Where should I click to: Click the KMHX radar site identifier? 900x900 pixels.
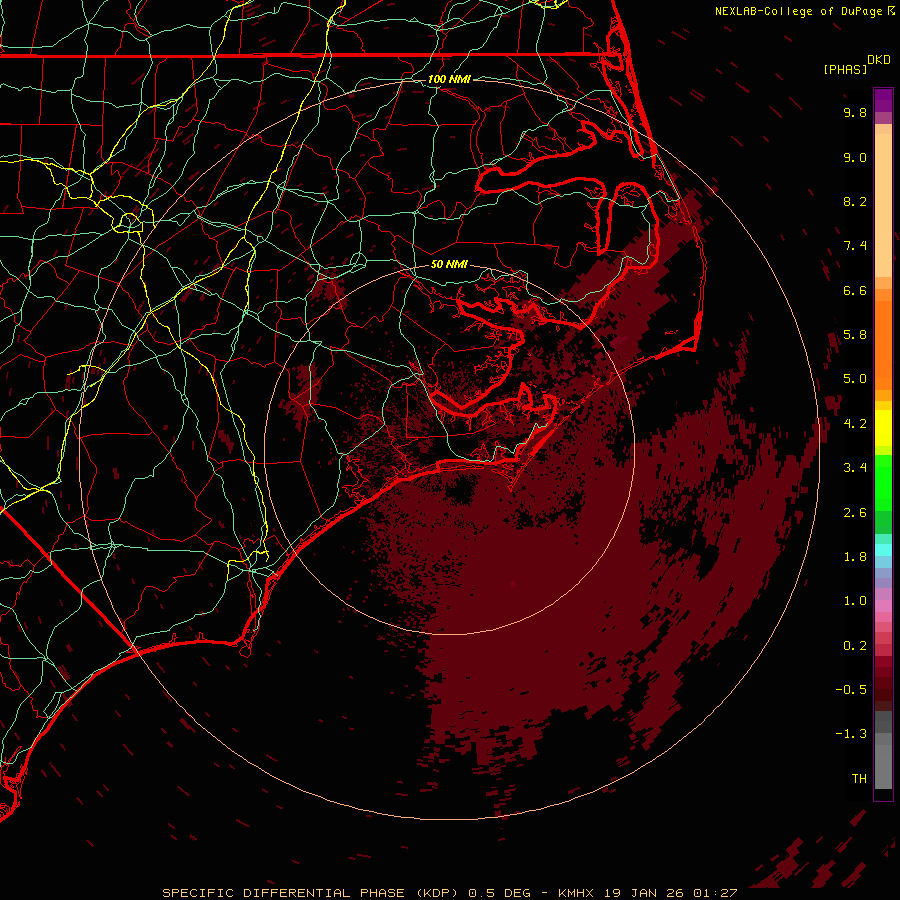(x=577, y=893)
